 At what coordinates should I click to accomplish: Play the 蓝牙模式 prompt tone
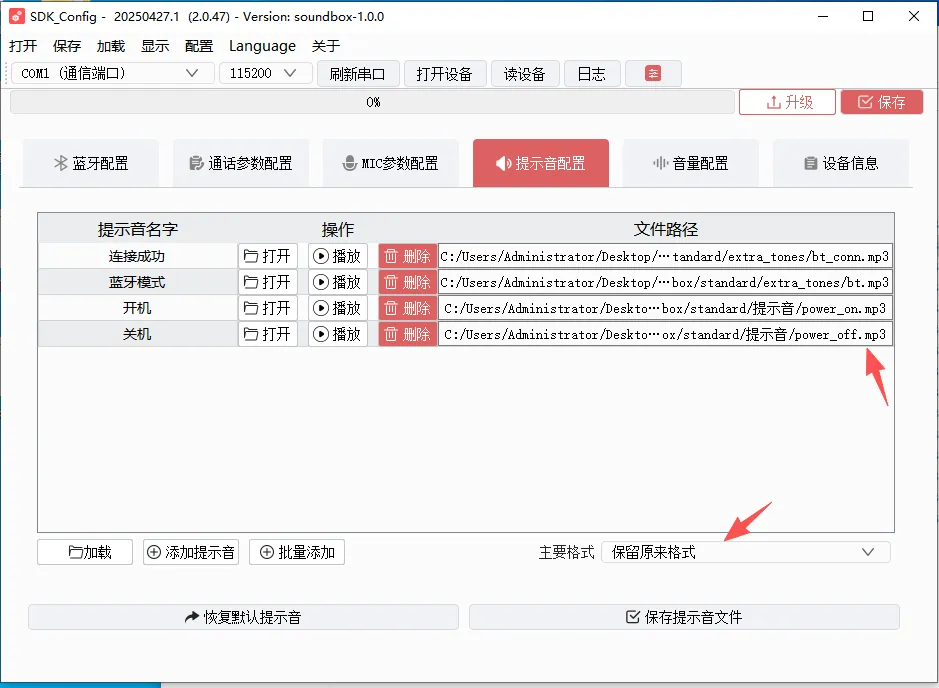338,282
